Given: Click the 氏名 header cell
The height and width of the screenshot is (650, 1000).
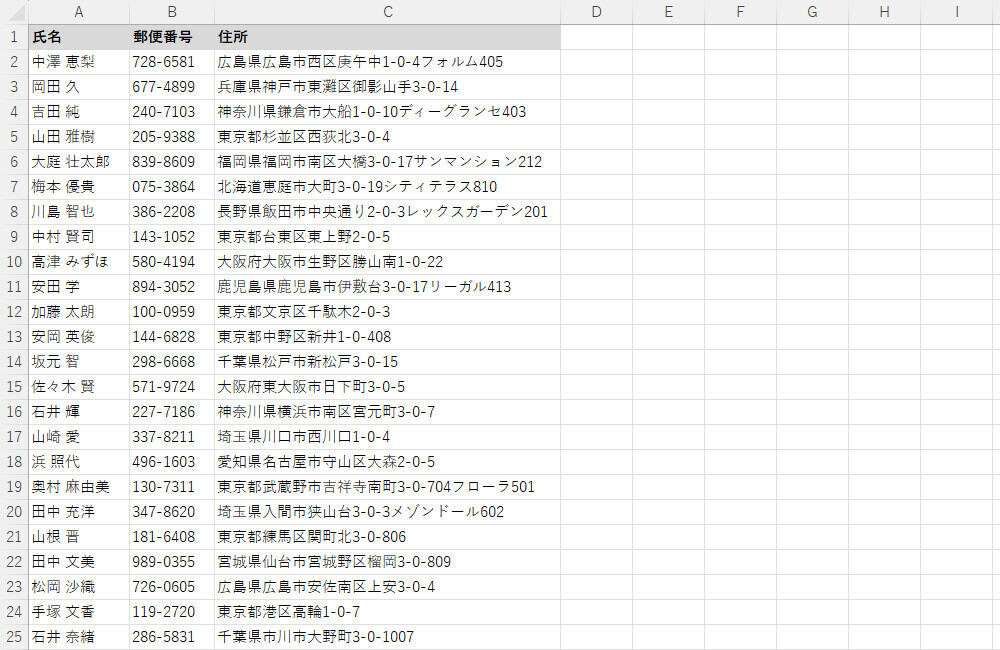Looking at the screenshot, I should pyautogui.click(x=78, y=37).
